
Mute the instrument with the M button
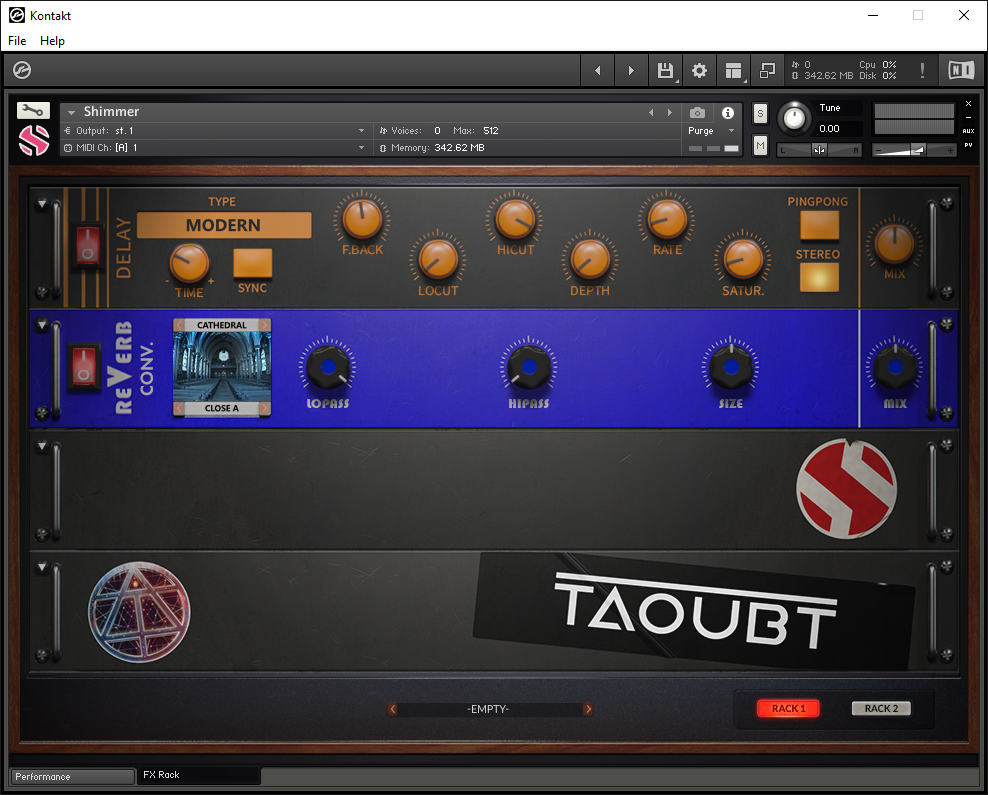coord(761,146)
